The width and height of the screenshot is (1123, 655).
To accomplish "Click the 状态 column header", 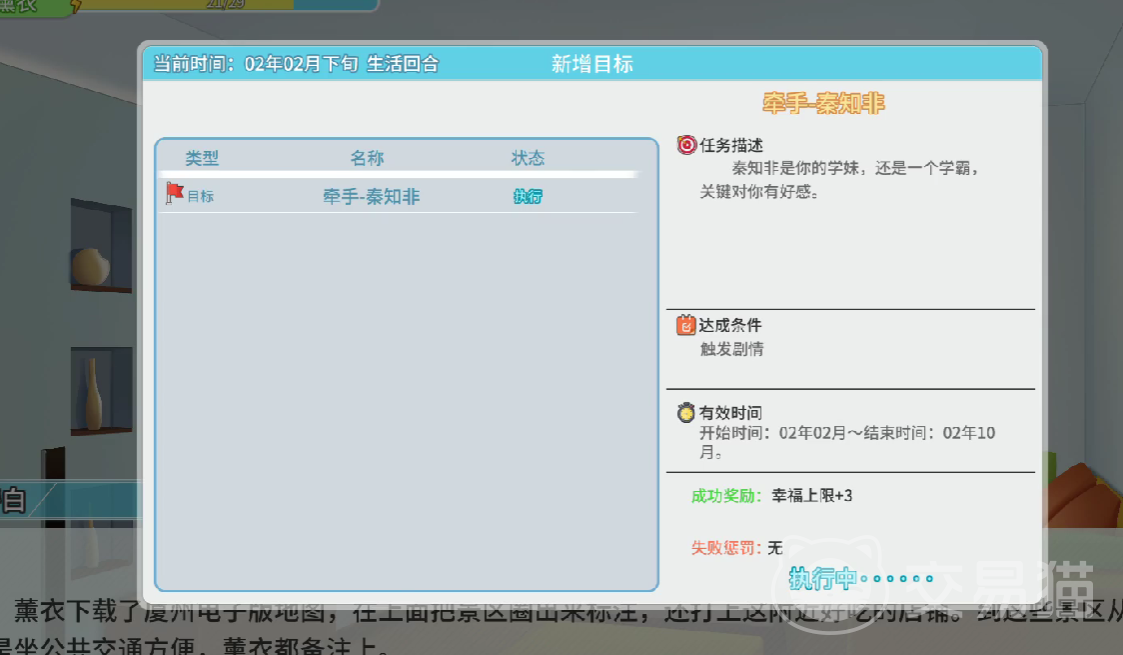I will point(528,158).
